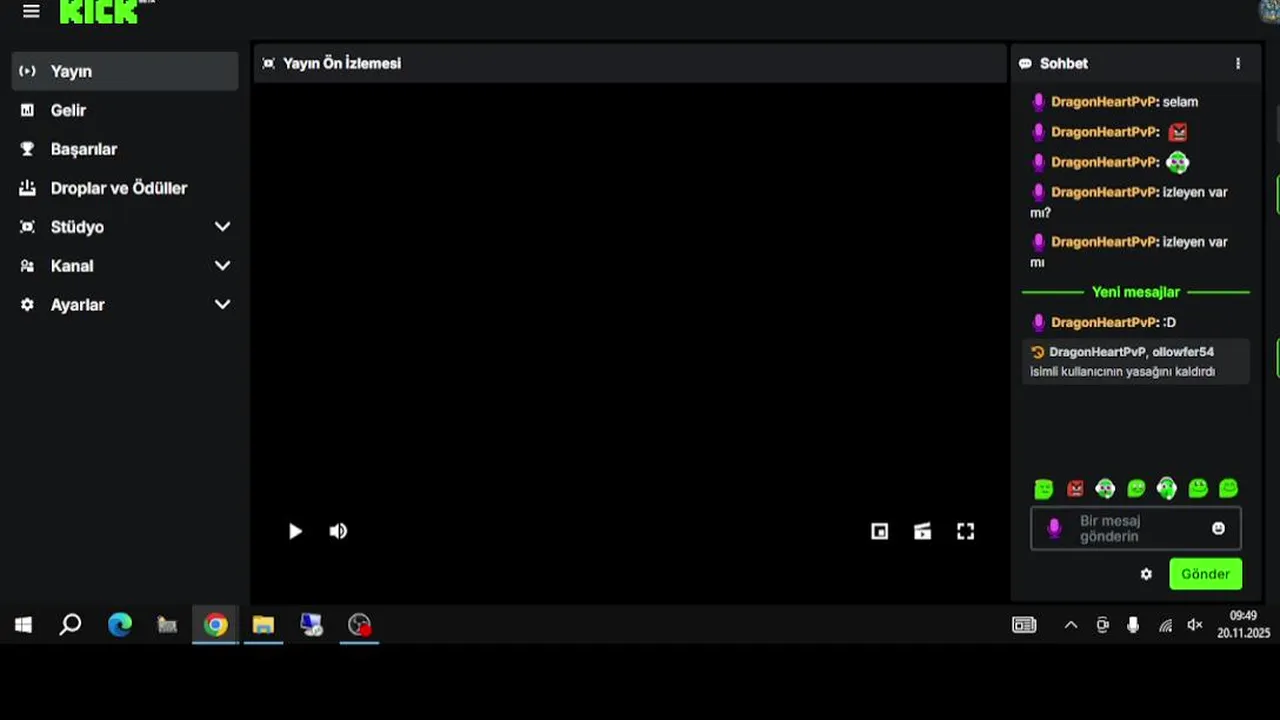
Task: Toggle picture-in-picture mode in preview
Action: 879,531
